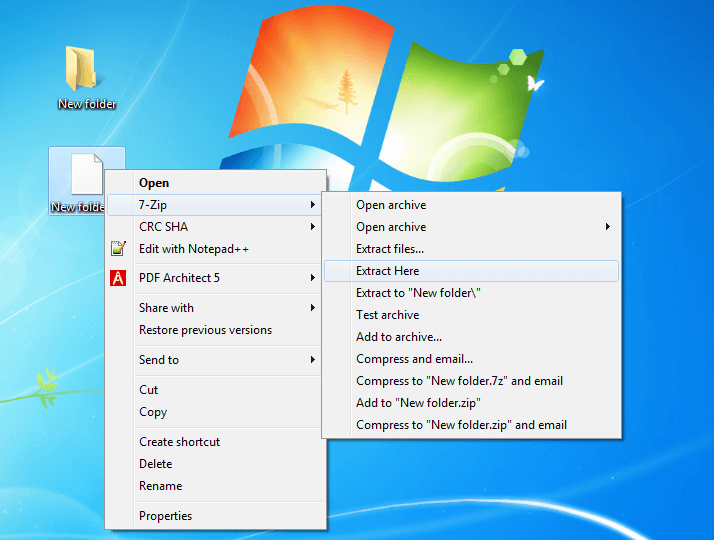
Task: Select the blank New folder archive file icon
Action: (x=87, y=174)
